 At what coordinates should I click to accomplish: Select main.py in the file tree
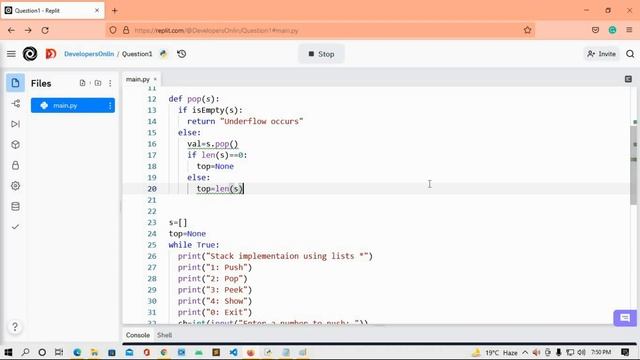tap(73, 105)
